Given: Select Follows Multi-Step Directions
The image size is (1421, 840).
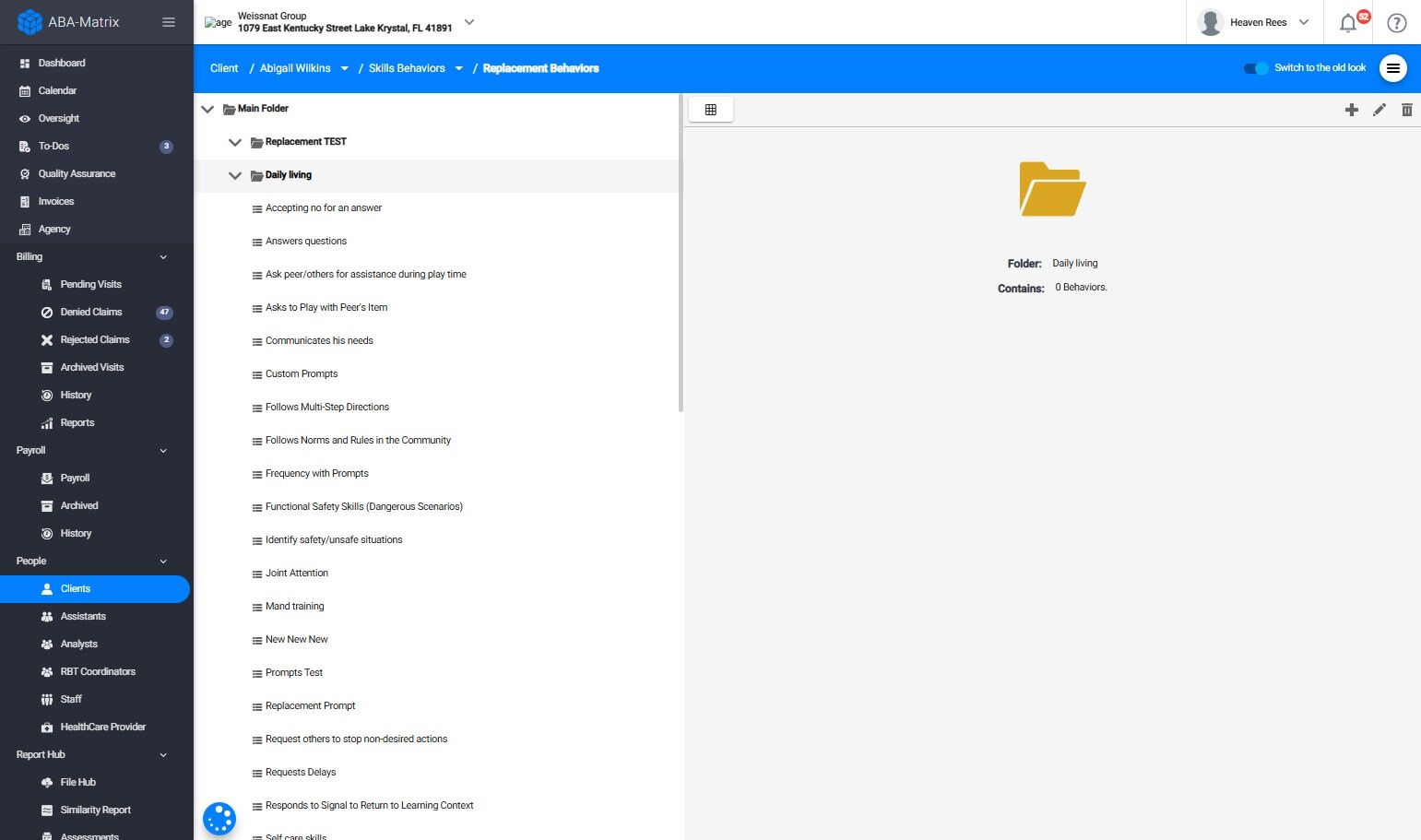Looking at the screenshot, I should (327, 408).
